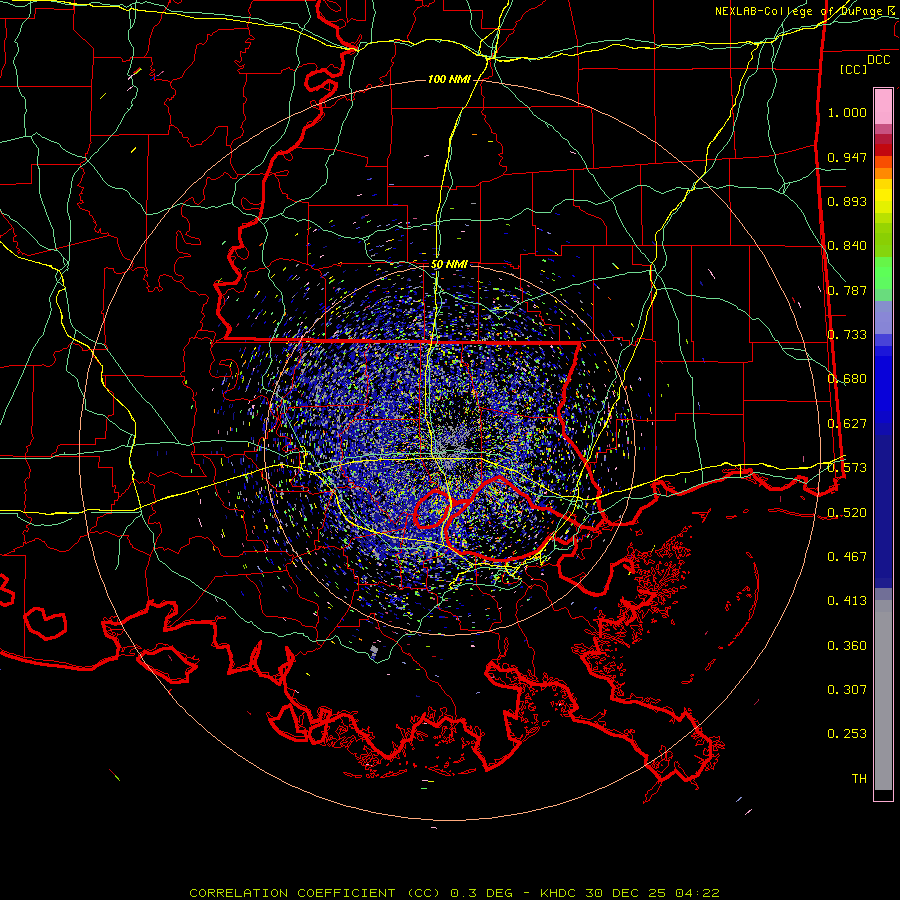Screen dimensions: 900x900
Task: Click the 0.413 value on the color scale
Action: pyautogui.click(x=847, y=601)
